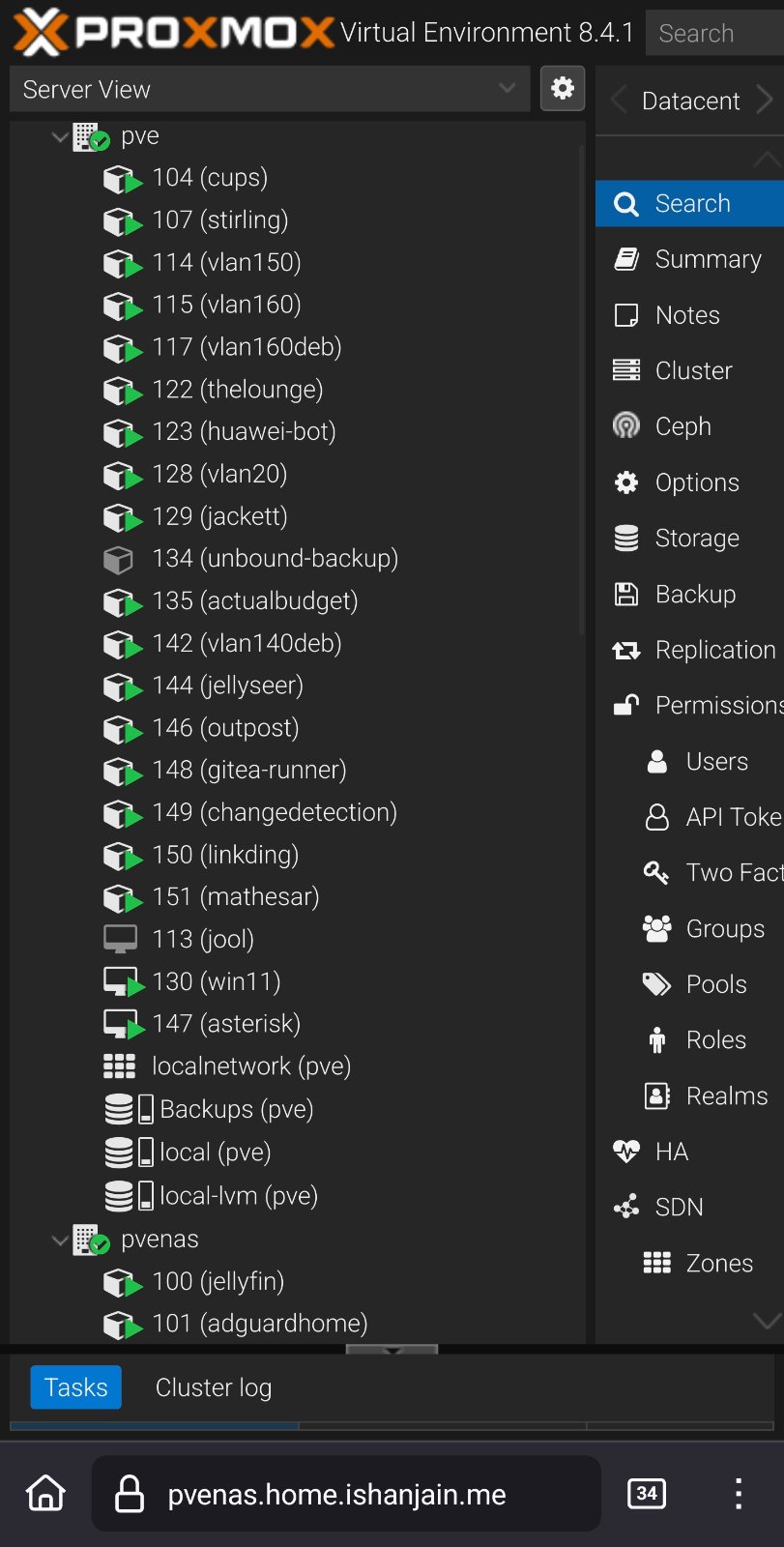Open Storage via its database icon

[x=626, y=538]
